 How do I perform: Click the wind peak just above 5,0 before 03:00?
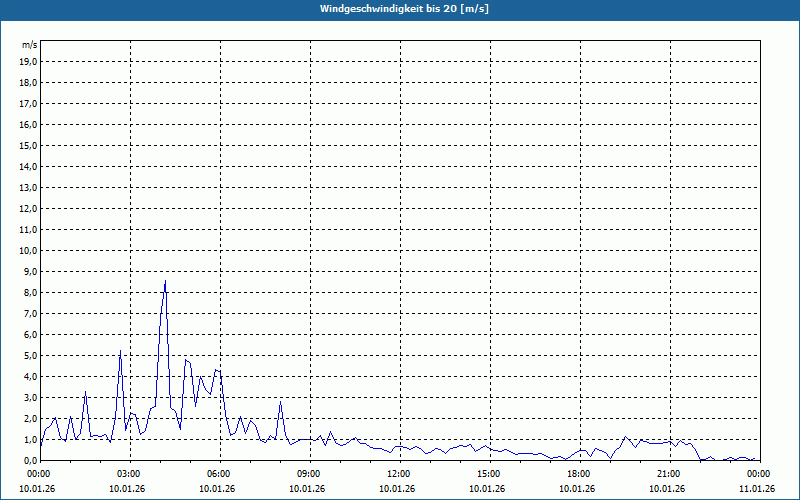coord(120,351)
